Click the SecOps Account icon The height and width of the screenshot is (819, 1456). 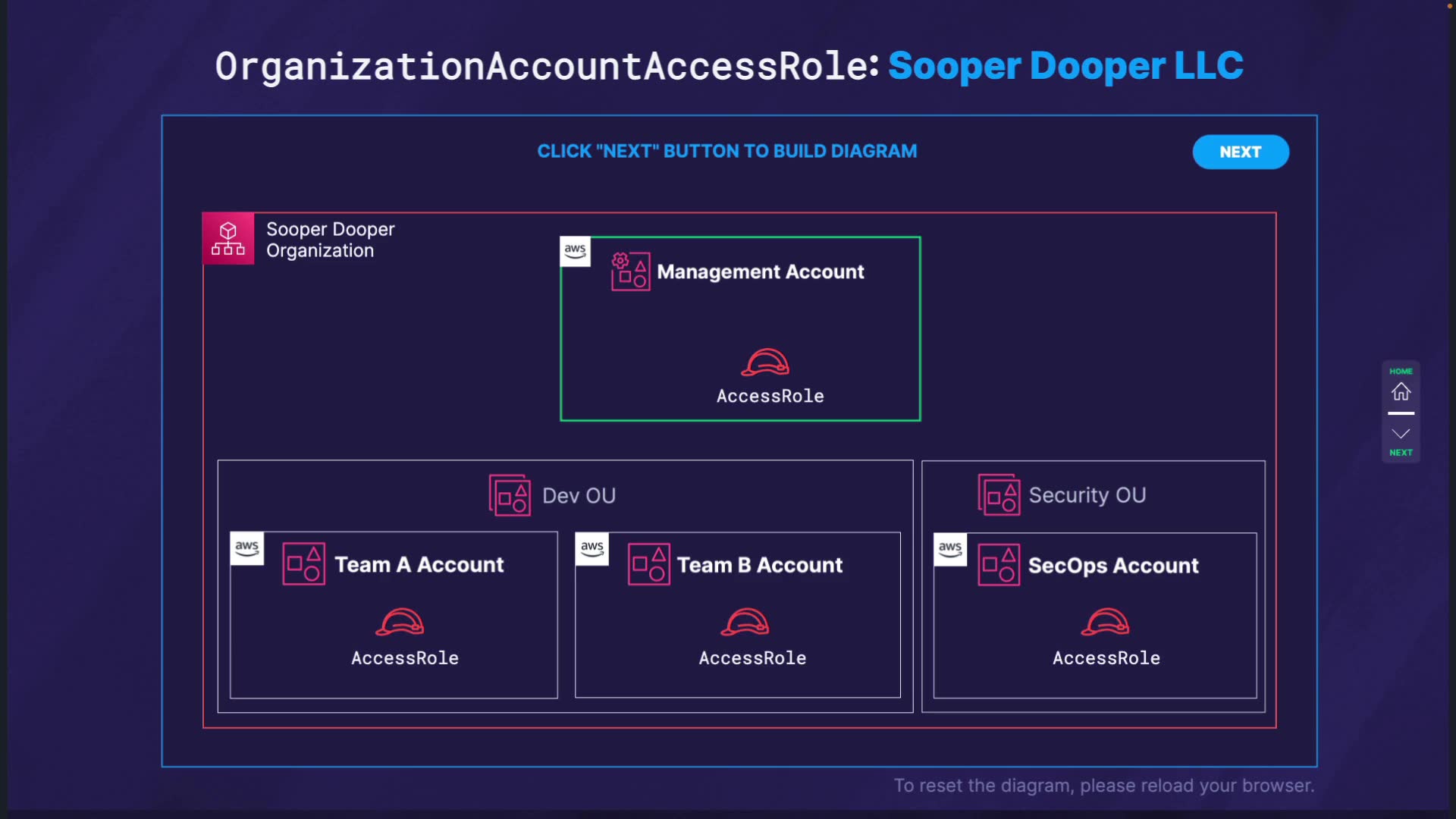pos(999,565)
